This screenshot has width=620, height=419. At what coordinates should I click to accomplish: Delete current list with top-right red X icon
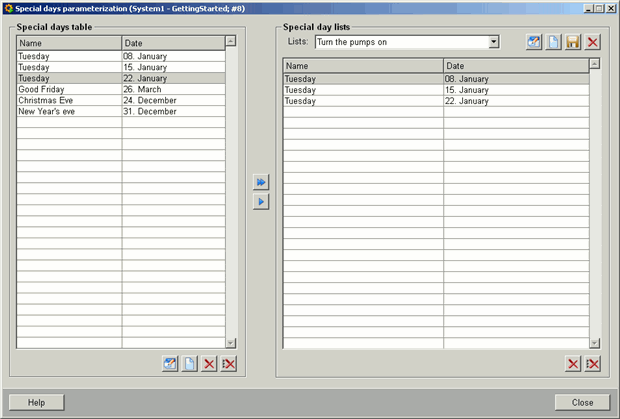(x=593, y=42)
